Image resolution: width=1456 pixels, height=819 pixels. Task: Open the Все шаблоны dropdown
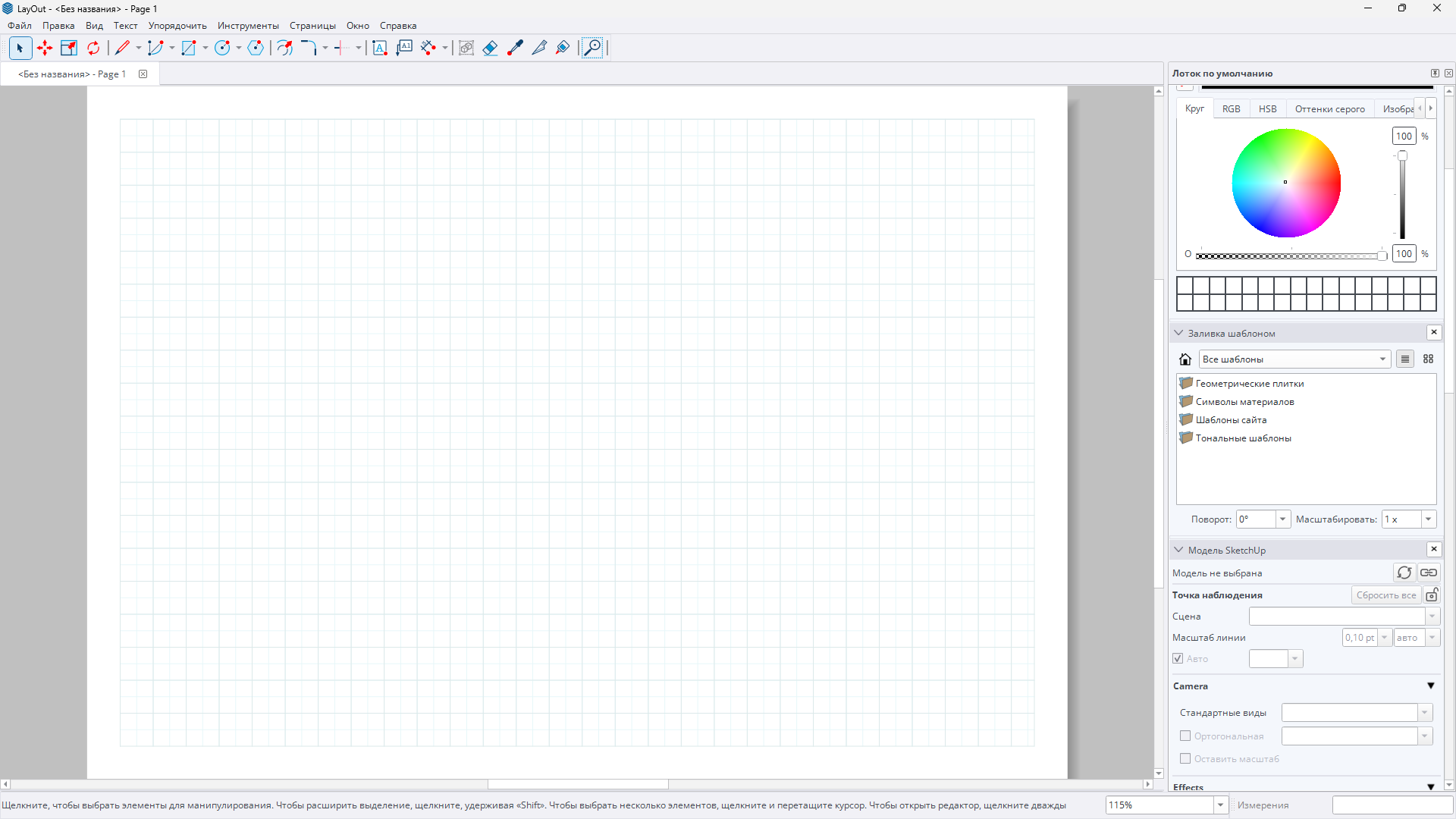pyautogui.click(x=1294, y=359)
